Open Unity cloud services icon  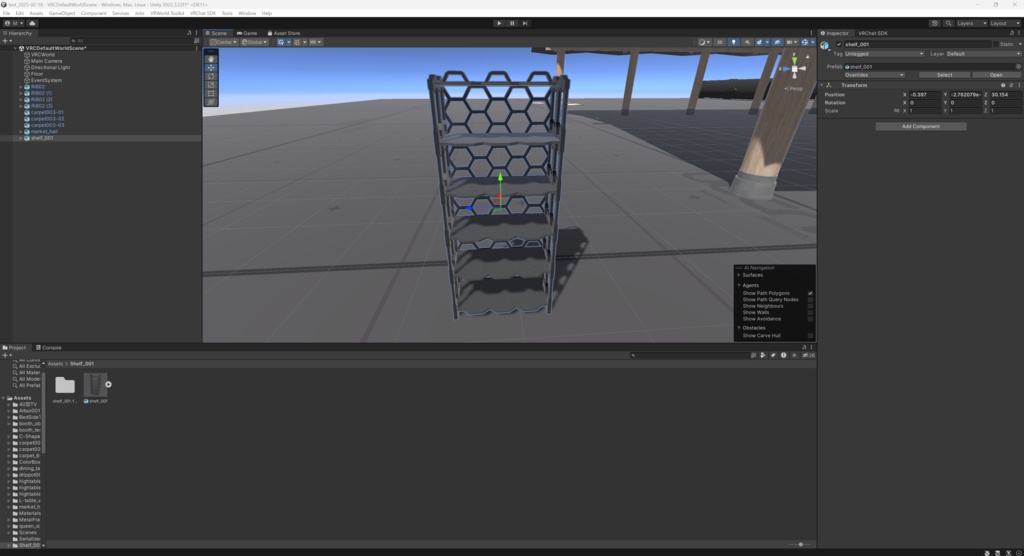(x=32, y=23)
